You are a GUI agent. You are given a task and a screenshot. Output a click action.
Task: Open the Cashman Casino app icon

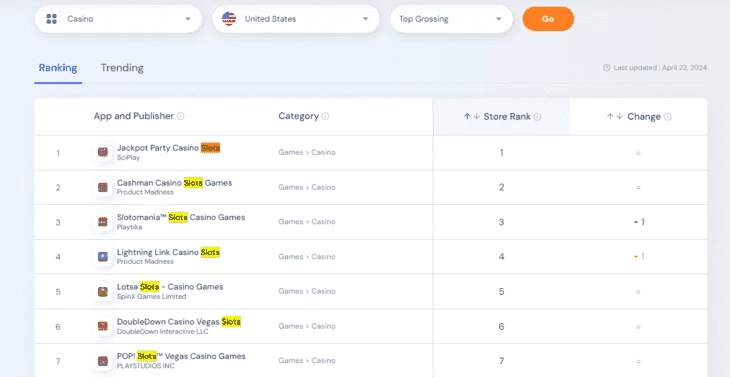pyautogui.click(x=103, y=187)
